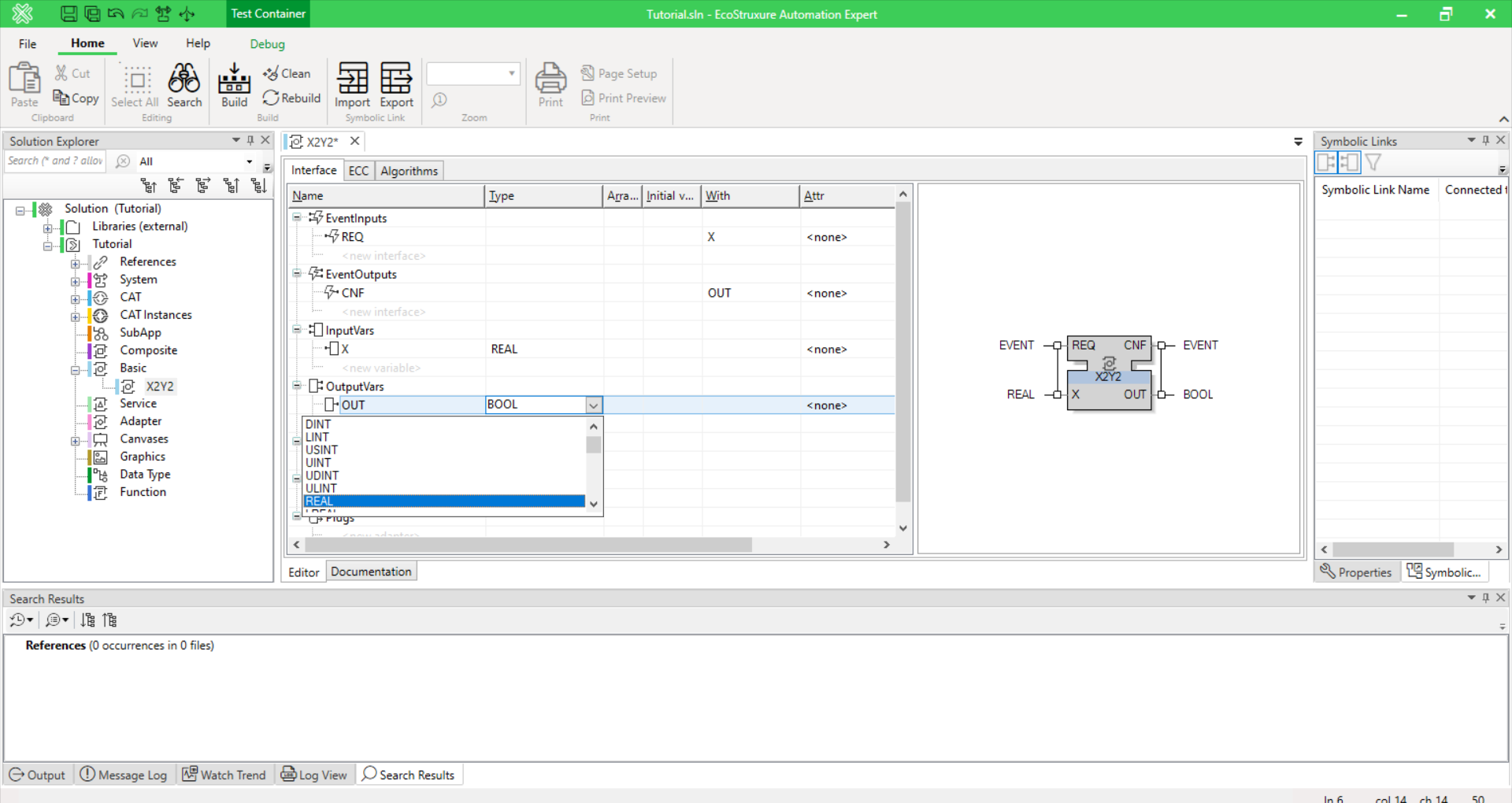Click the Undo arrow icon
This screenshot has width=1512, height=803.
pos(116,13)
